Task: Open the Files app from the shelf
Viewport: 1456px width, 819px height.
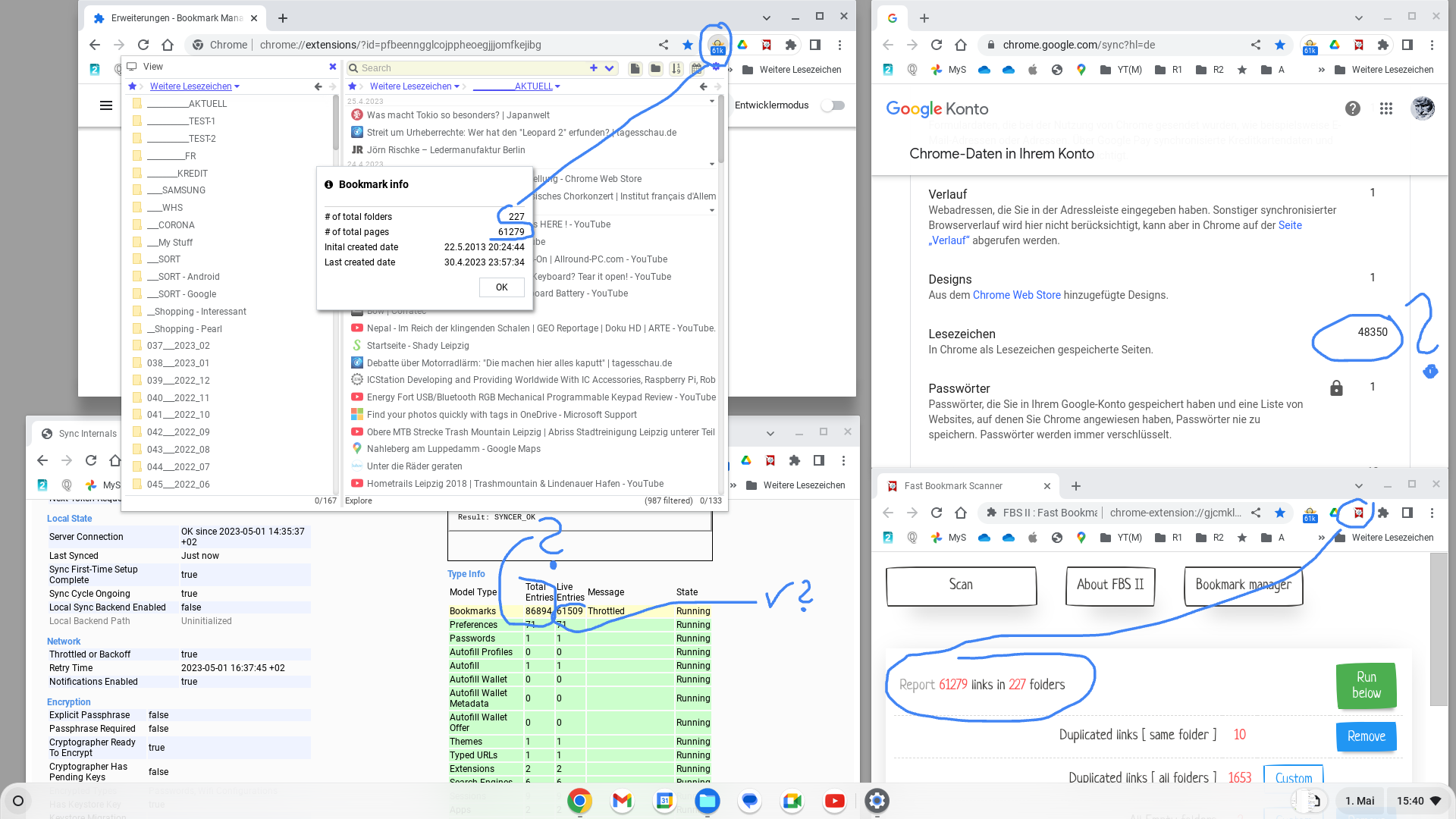Action: [707, 801]
